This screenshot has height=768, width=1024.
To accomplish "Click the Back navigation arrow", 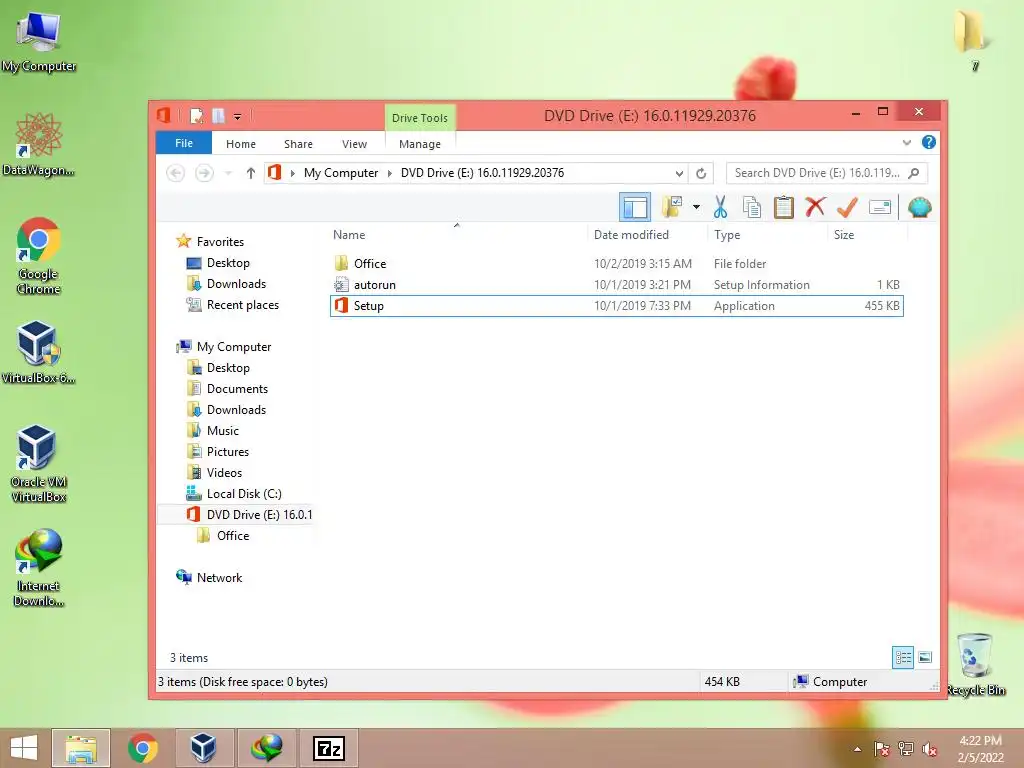I will pos(175,172).
